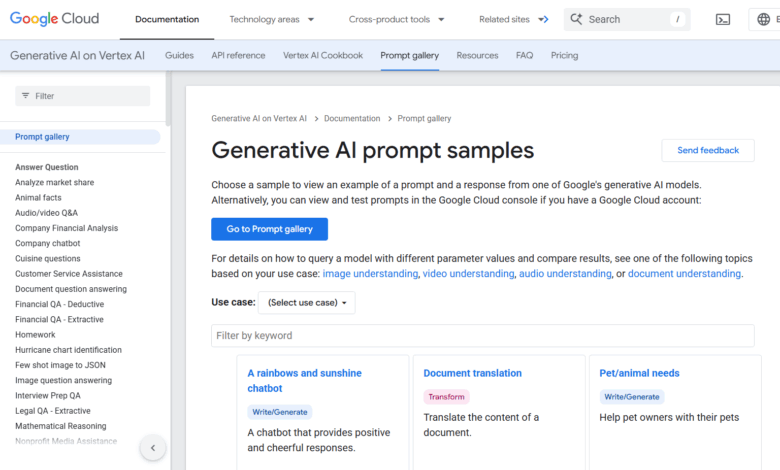Click the Related sites arrow icon

tap(543, 19)
